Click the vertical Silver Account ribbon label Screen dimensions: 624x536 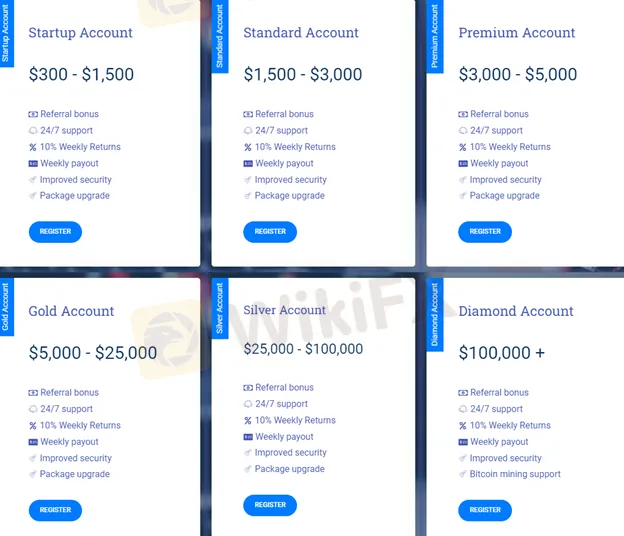(220, 309)
